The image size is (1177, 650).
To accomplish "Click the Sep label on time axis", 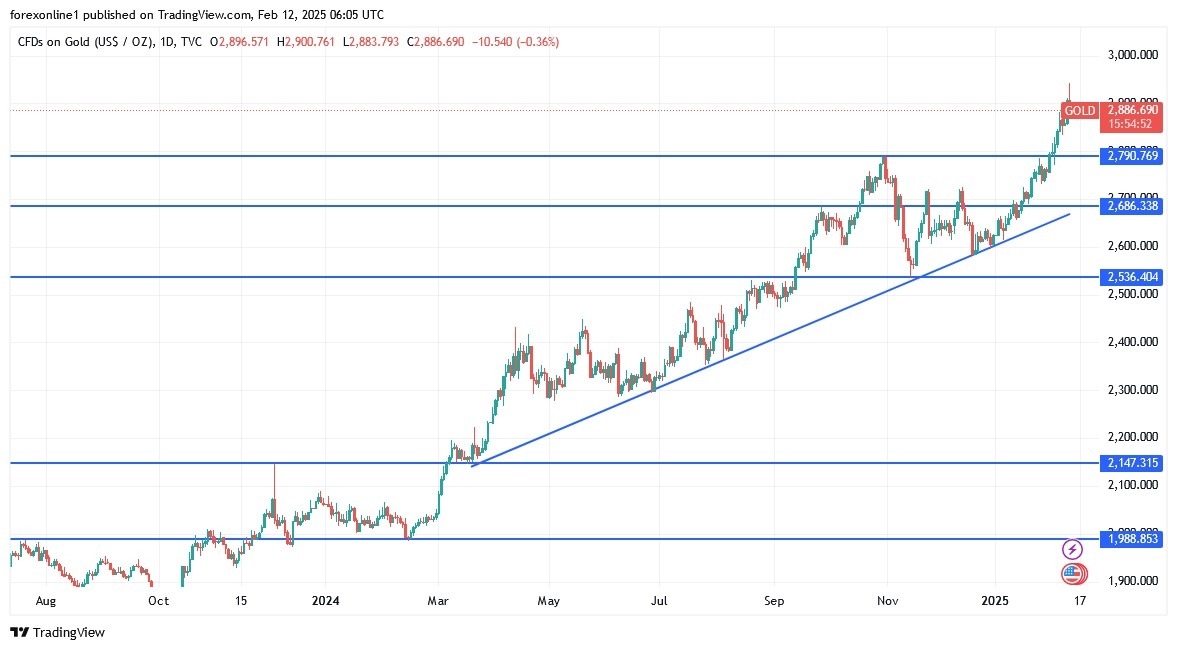I will [773, 601].
